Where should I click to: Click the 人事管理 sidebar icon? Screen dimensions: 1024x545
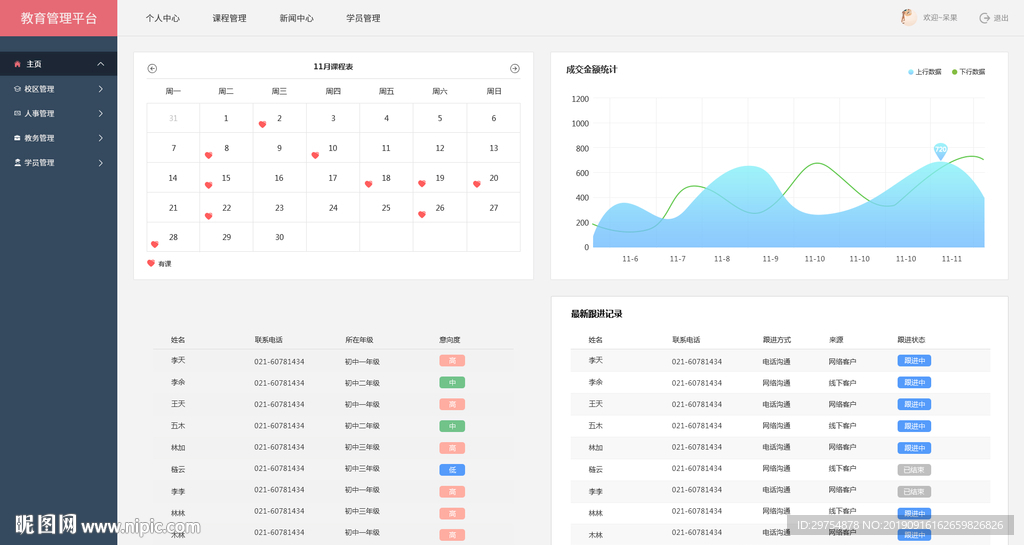point(17,113)
